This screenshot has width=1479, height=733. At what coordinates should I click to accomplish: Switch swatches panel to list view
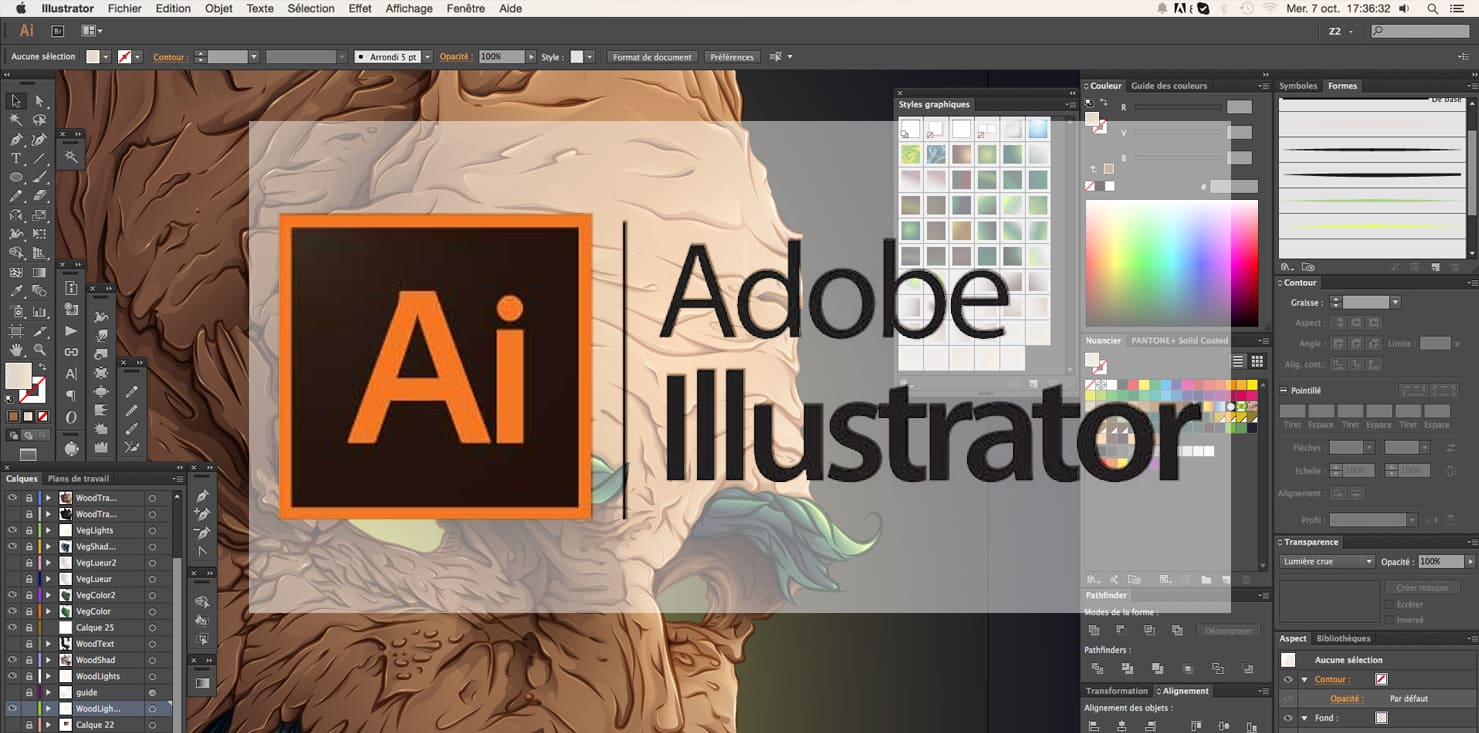point(1239,362)
